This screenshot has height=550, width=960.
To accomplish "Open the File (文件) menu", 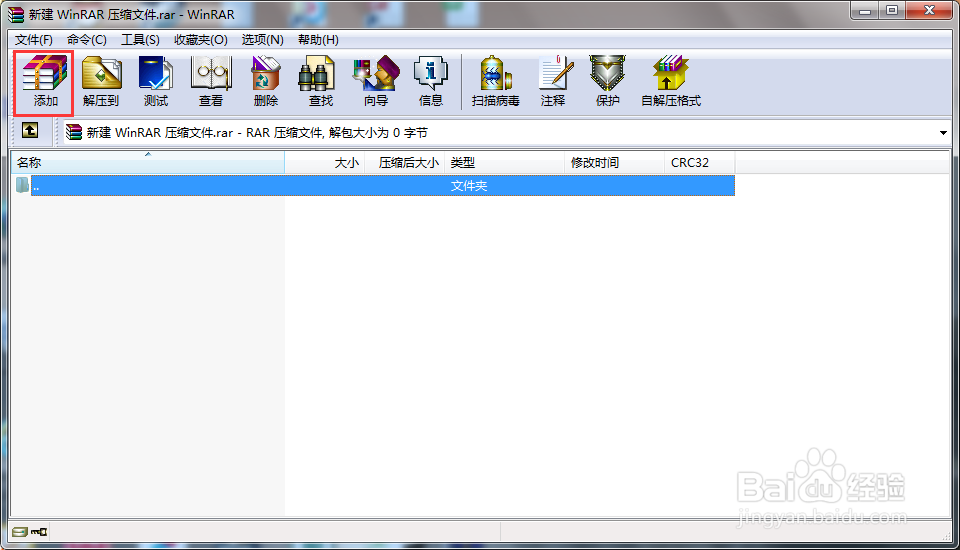I will [34, 40].
